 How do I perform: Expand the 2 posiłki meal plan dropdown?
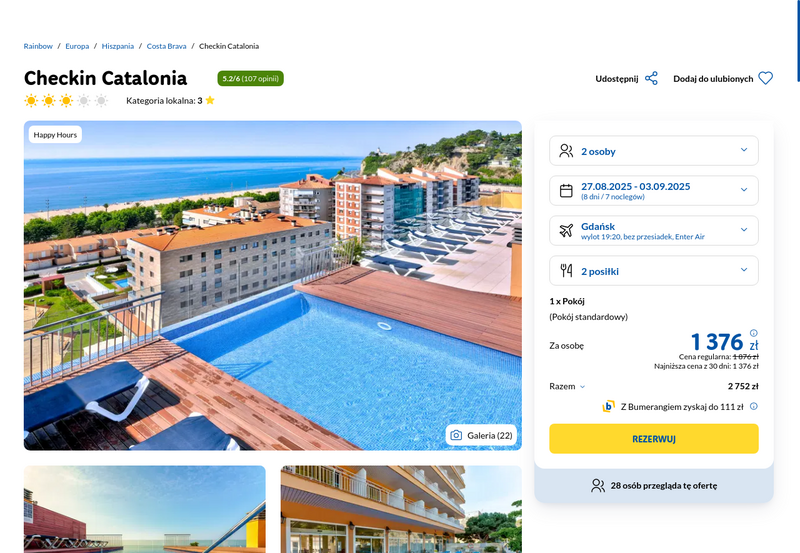click(x=654, y=270)
